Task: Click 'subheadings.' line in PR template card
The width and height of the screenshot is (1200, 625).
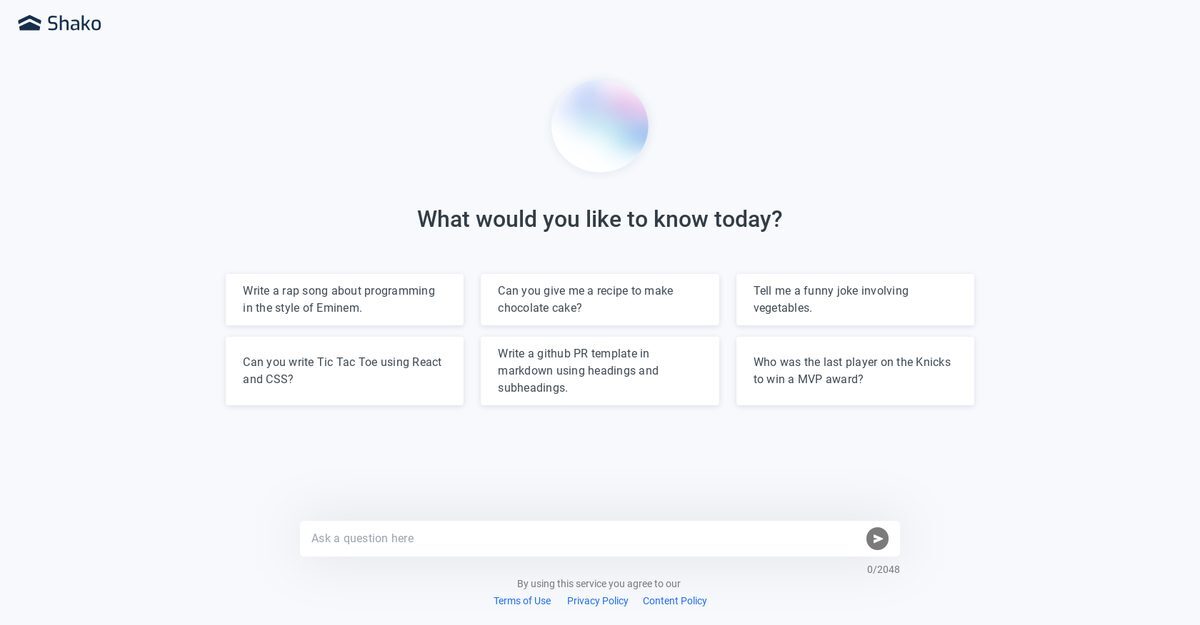Action: pos(533,388)
